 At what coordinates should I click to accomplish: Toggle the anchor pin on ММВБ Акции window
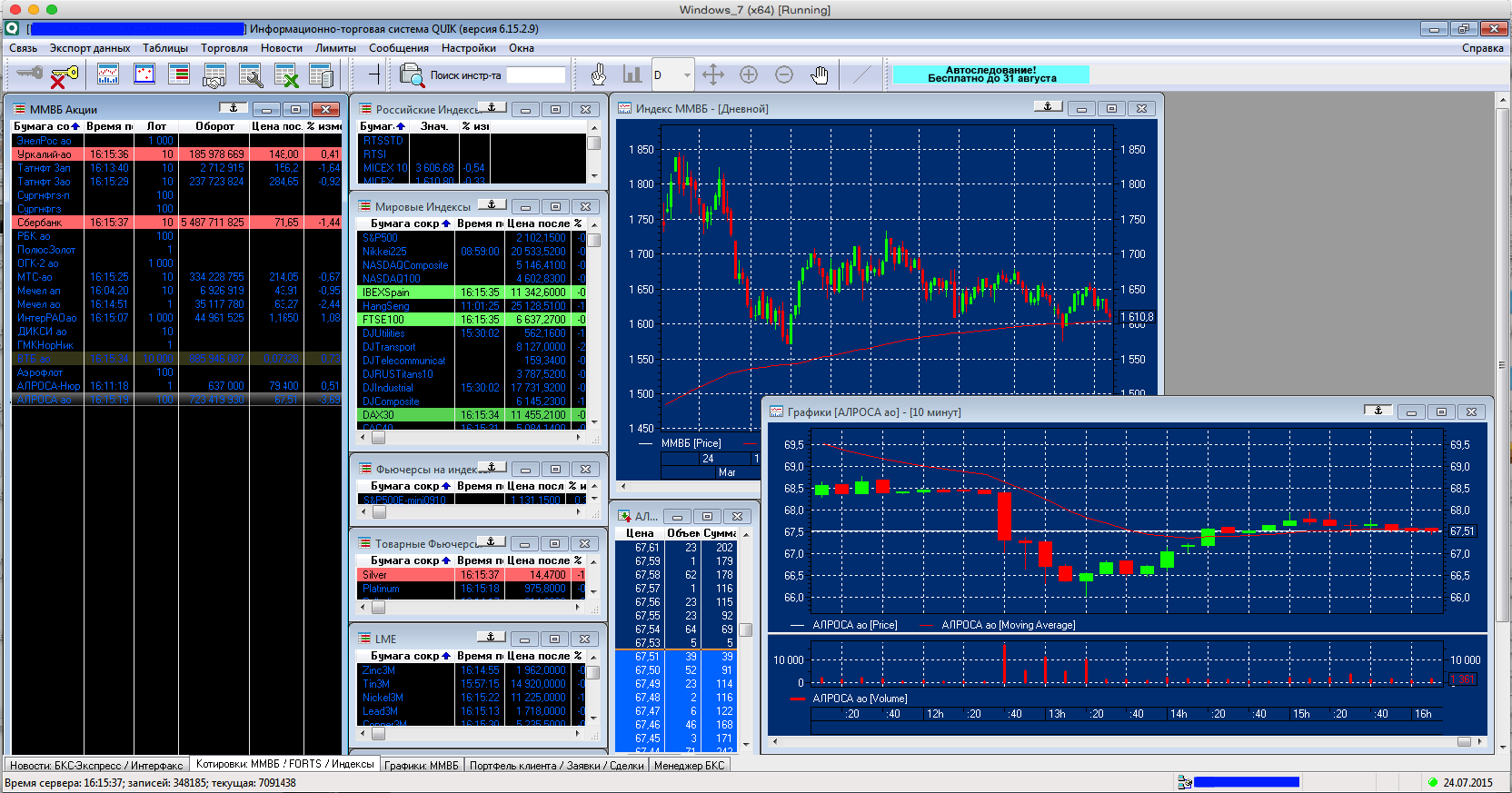tap(234, 108)
